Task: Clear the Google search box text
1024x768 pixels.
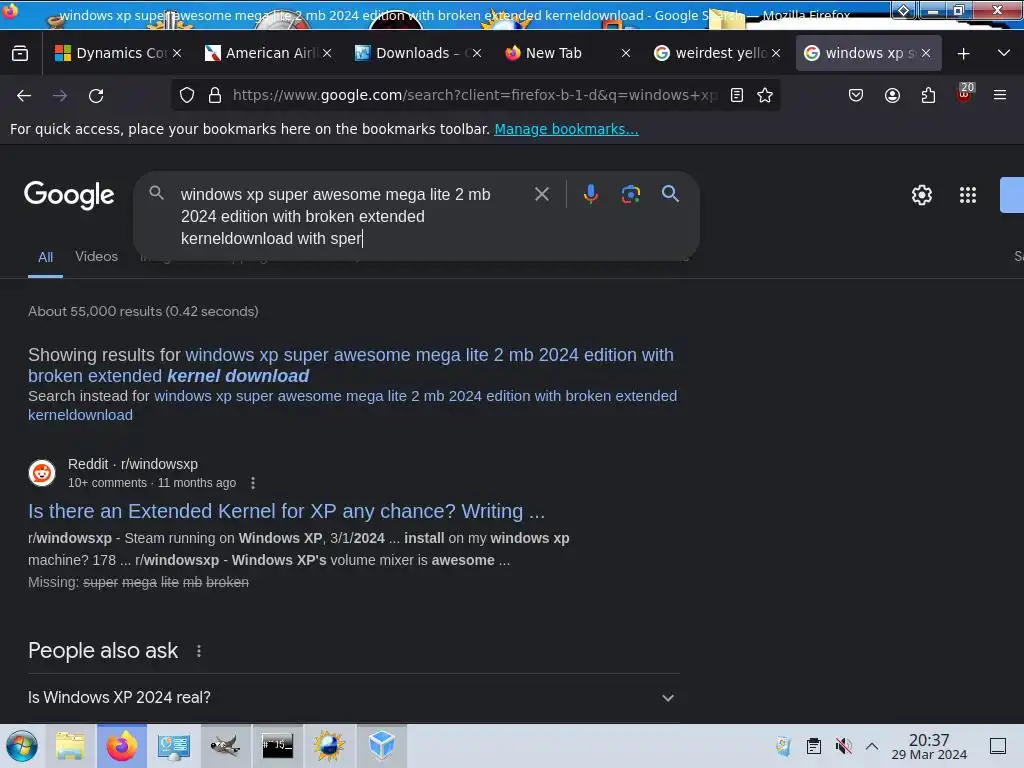Action: pos(541,194)
